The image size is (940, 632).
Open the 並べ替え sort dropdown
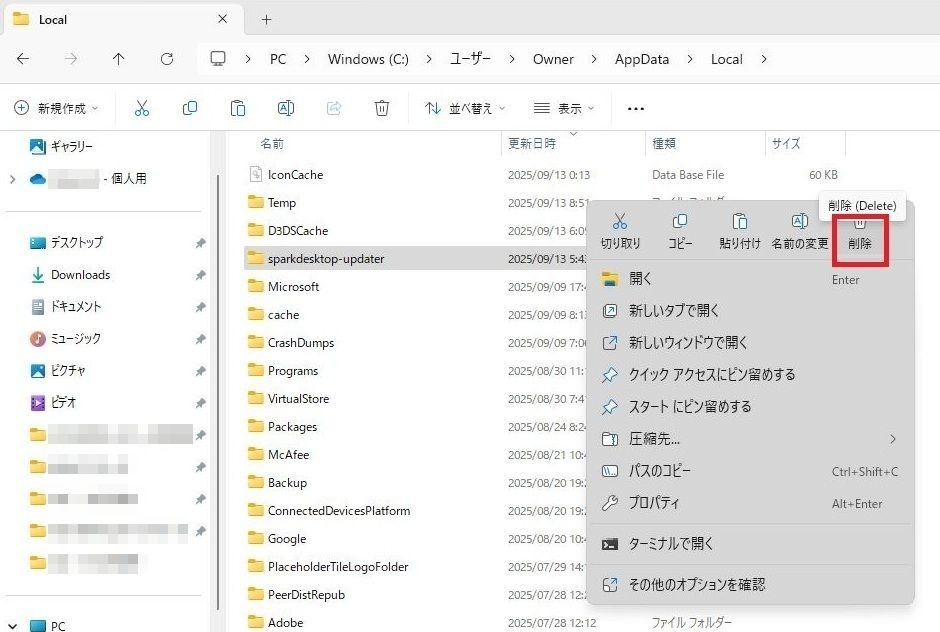[x=465, y=108]
